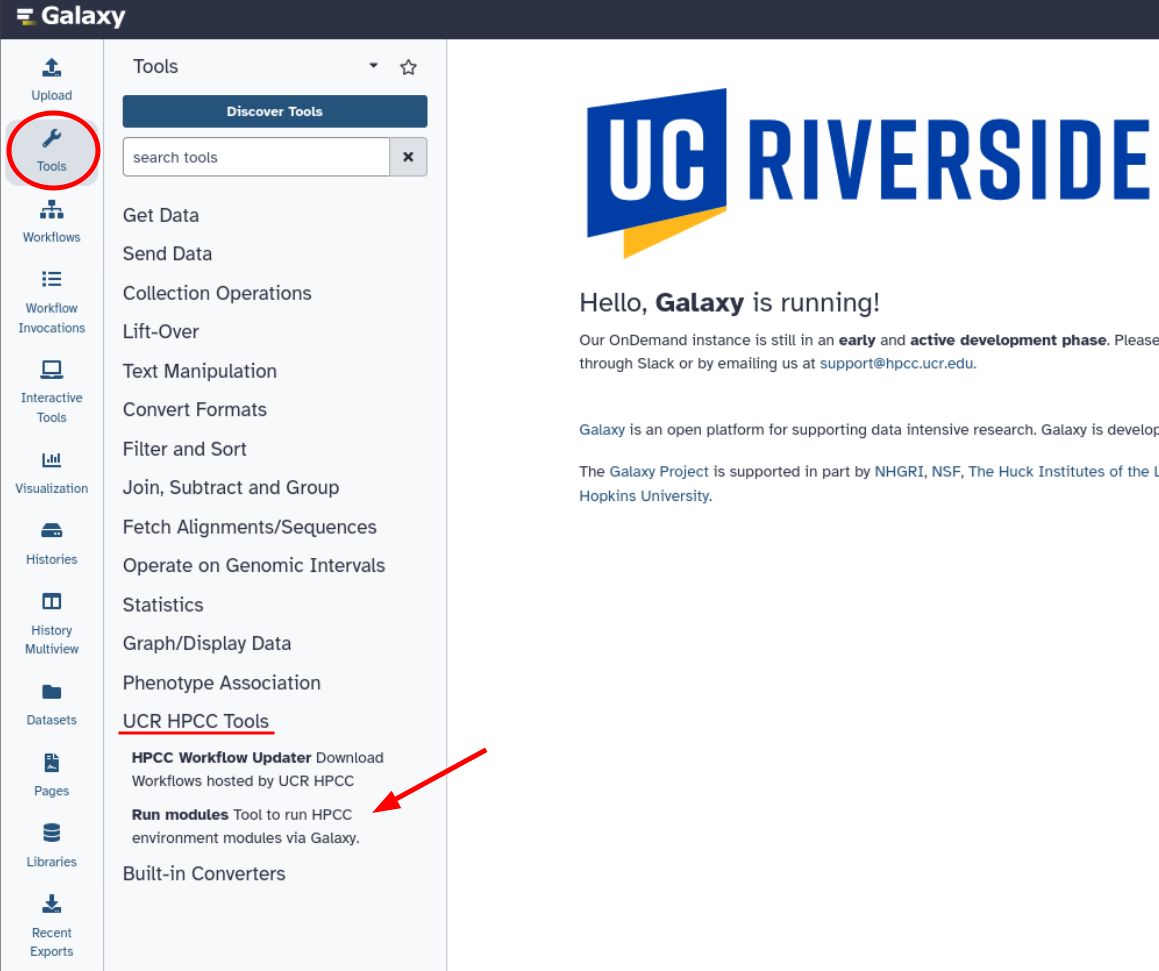Focus the search tools input field
This screenshot has height=971, width=1159.
point(256,157)
